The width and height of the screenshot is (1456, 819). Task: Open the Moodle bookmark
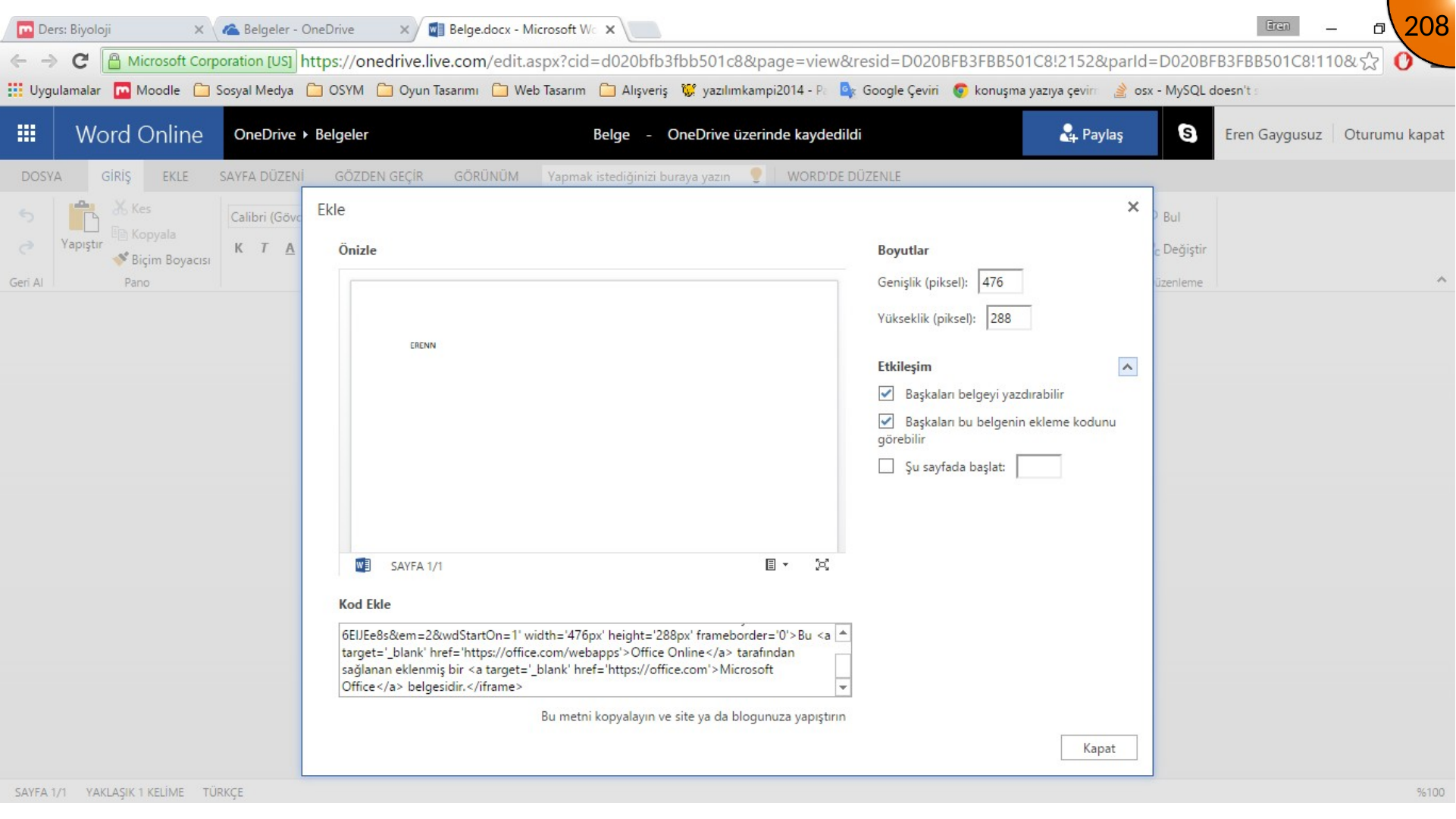point(147,90)
